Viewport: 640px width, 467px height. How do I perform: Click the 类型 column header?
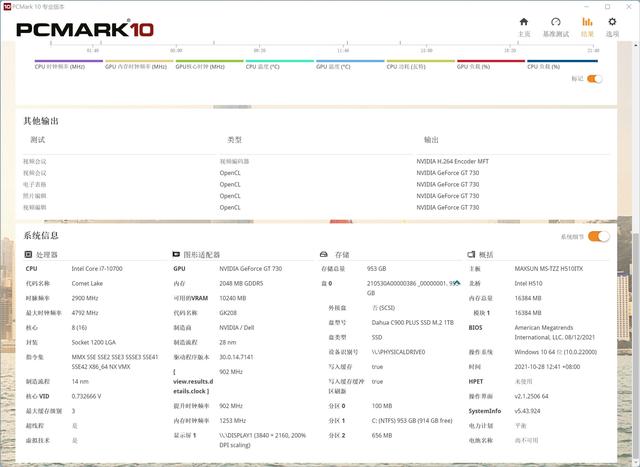click(234, 140)
